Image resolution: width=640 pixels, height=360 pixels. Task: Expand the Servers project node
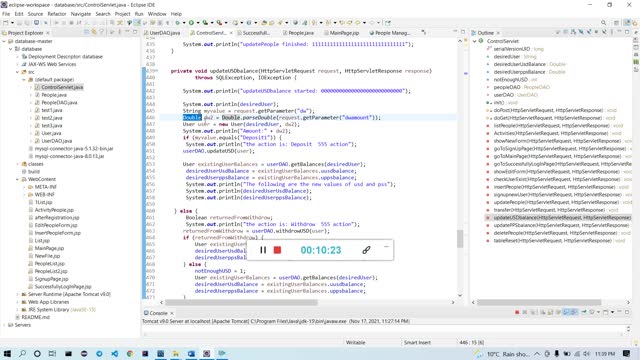coord(4,325)
